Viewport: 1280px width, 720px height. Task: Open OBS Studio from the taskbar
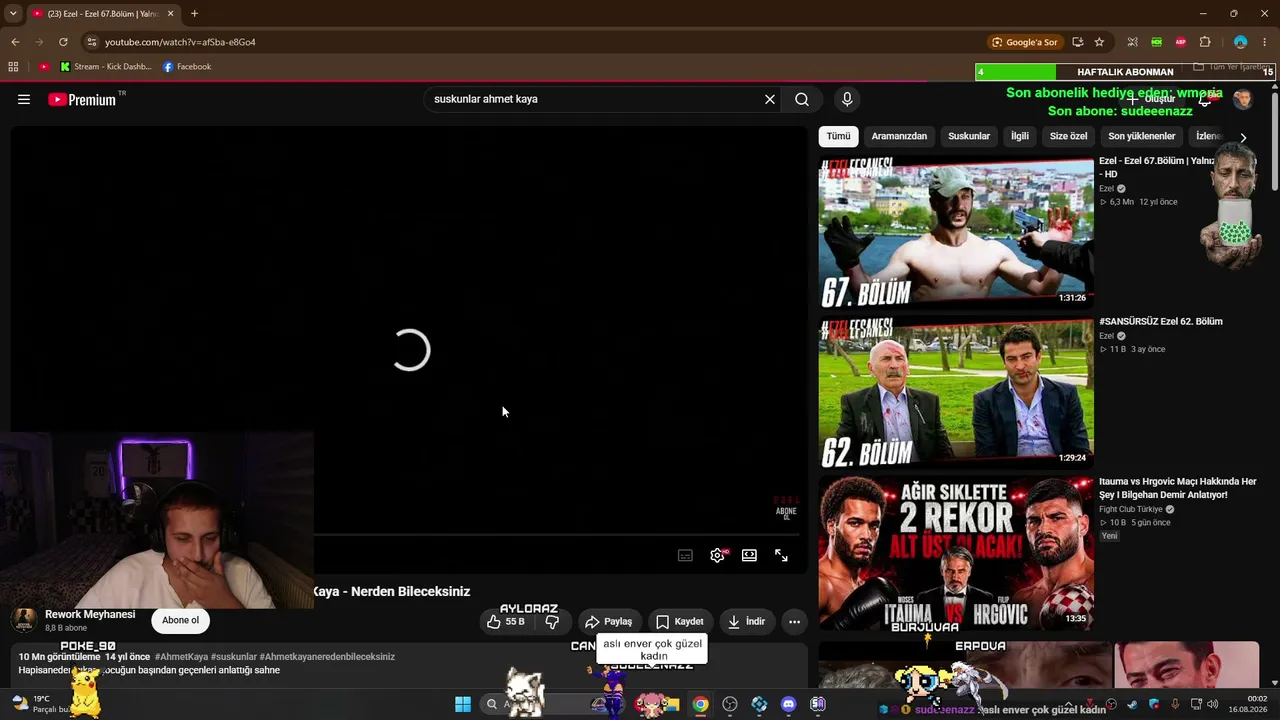click(730, 704)
